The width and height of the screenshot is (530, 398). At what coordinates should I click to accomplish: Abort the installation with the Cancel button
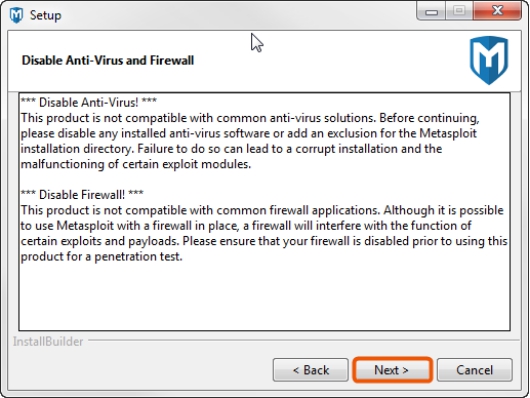click(475, 370)
